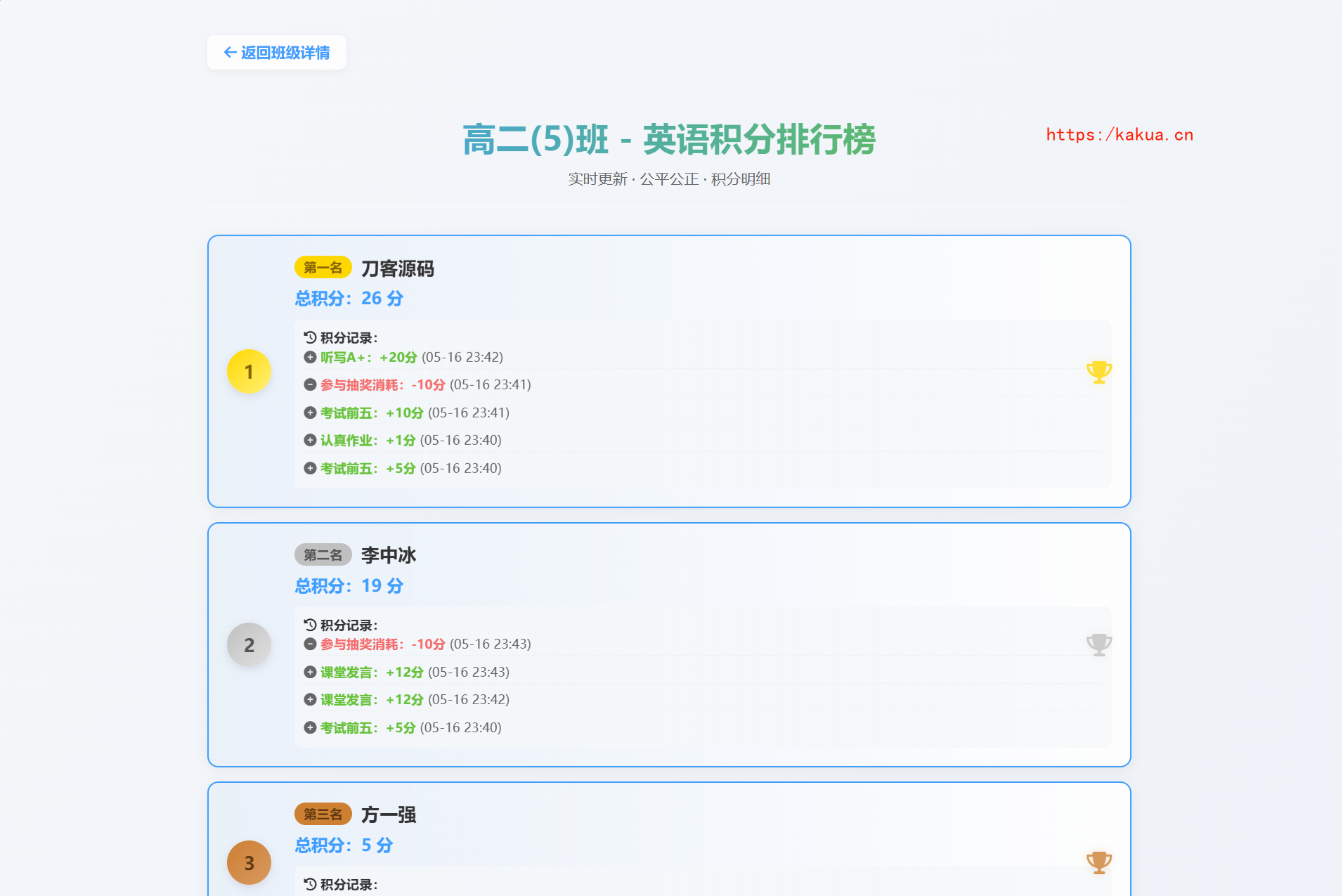Click the gold trophy icon for 刀客源码
This screenshot has height=896, width=1343.
pos(1098,372)
